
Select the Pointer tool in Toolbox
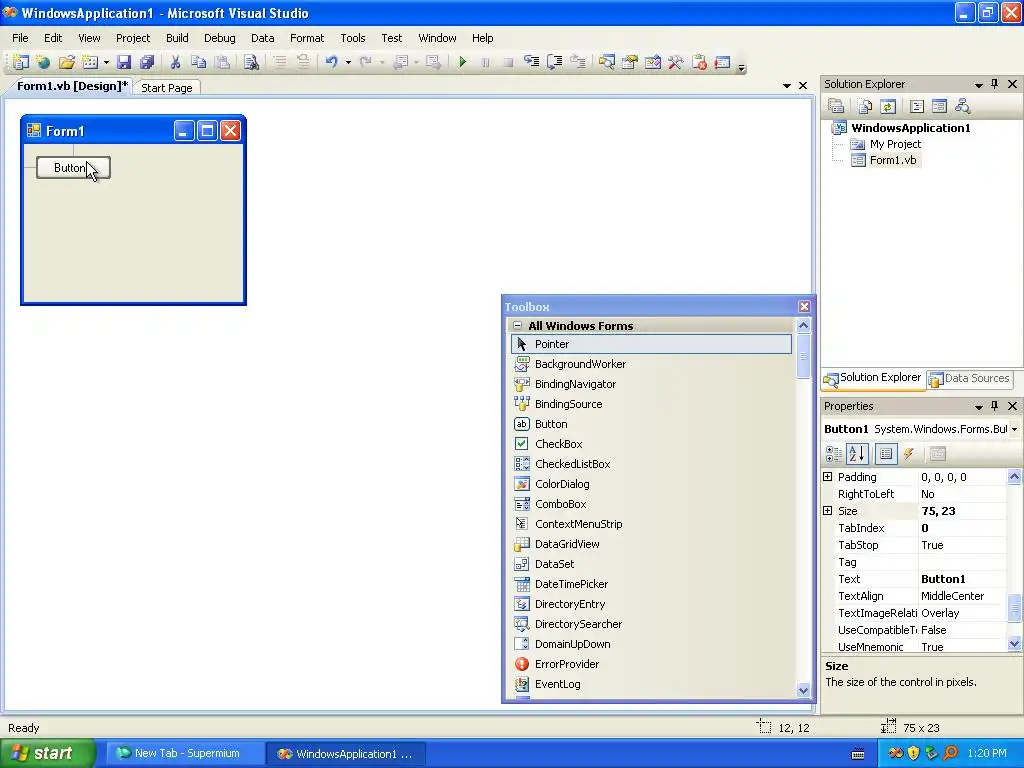click(652, 344)
